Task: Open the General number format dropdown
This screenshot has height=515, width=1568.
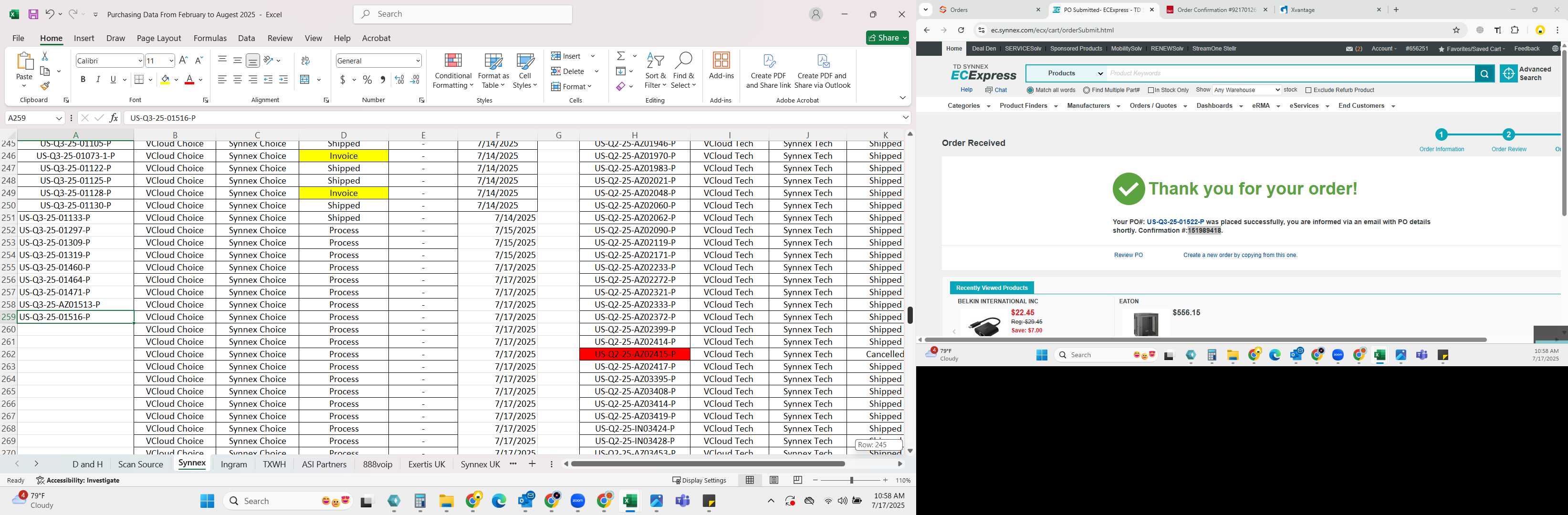Action: (x=418, y=61)
